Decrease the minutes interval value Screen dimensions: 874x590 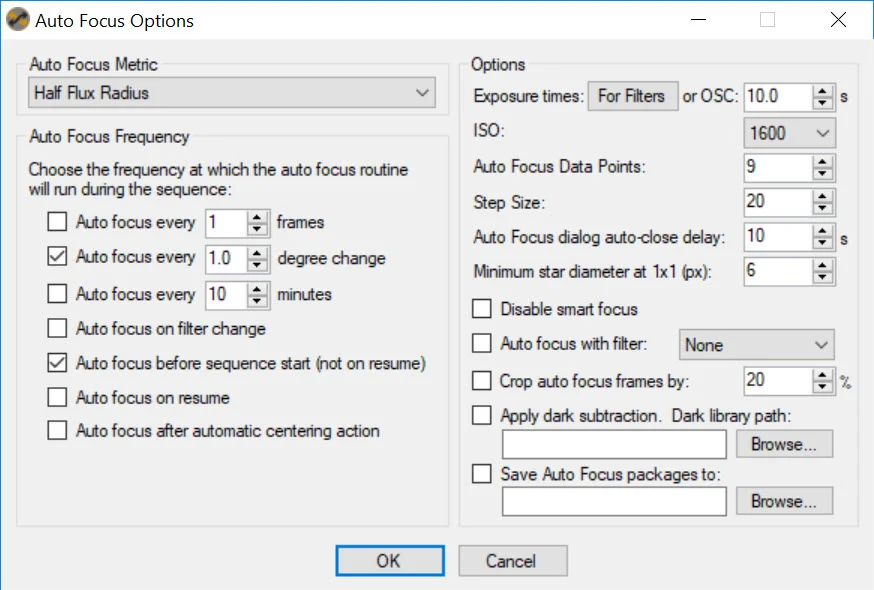tap(257, 301)
